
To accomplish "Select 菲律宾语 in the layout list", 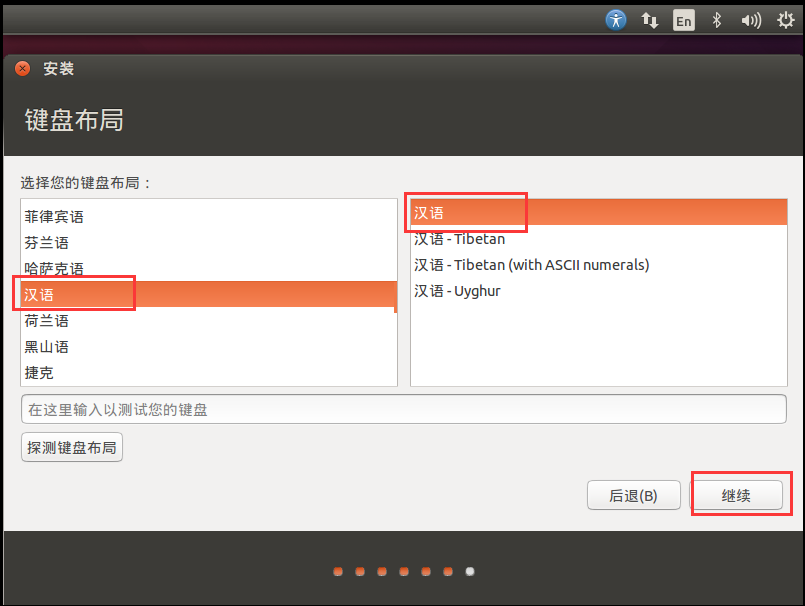I will click(x=208, y=217).
